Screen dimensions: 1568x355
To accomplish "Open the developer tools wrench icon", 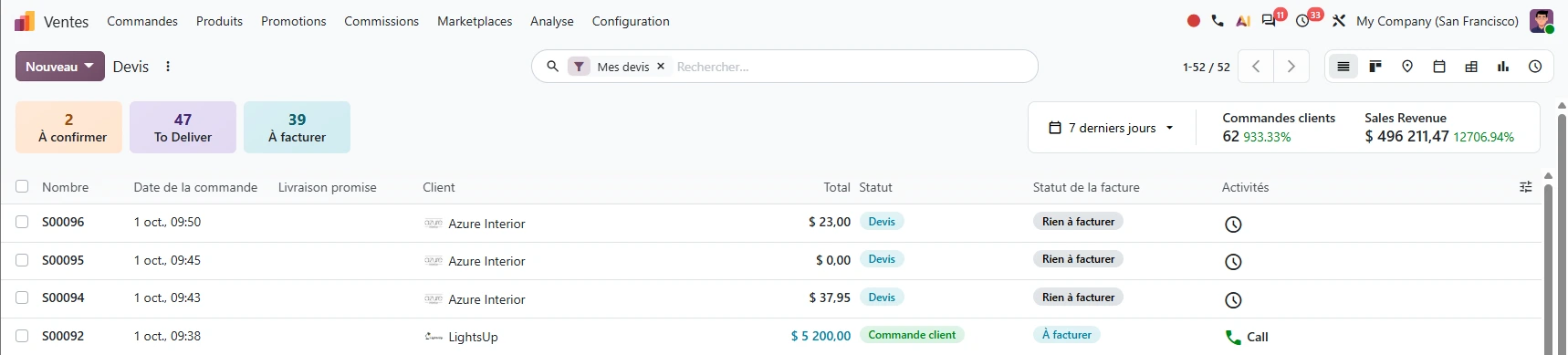I will (x=1339, y=21).
